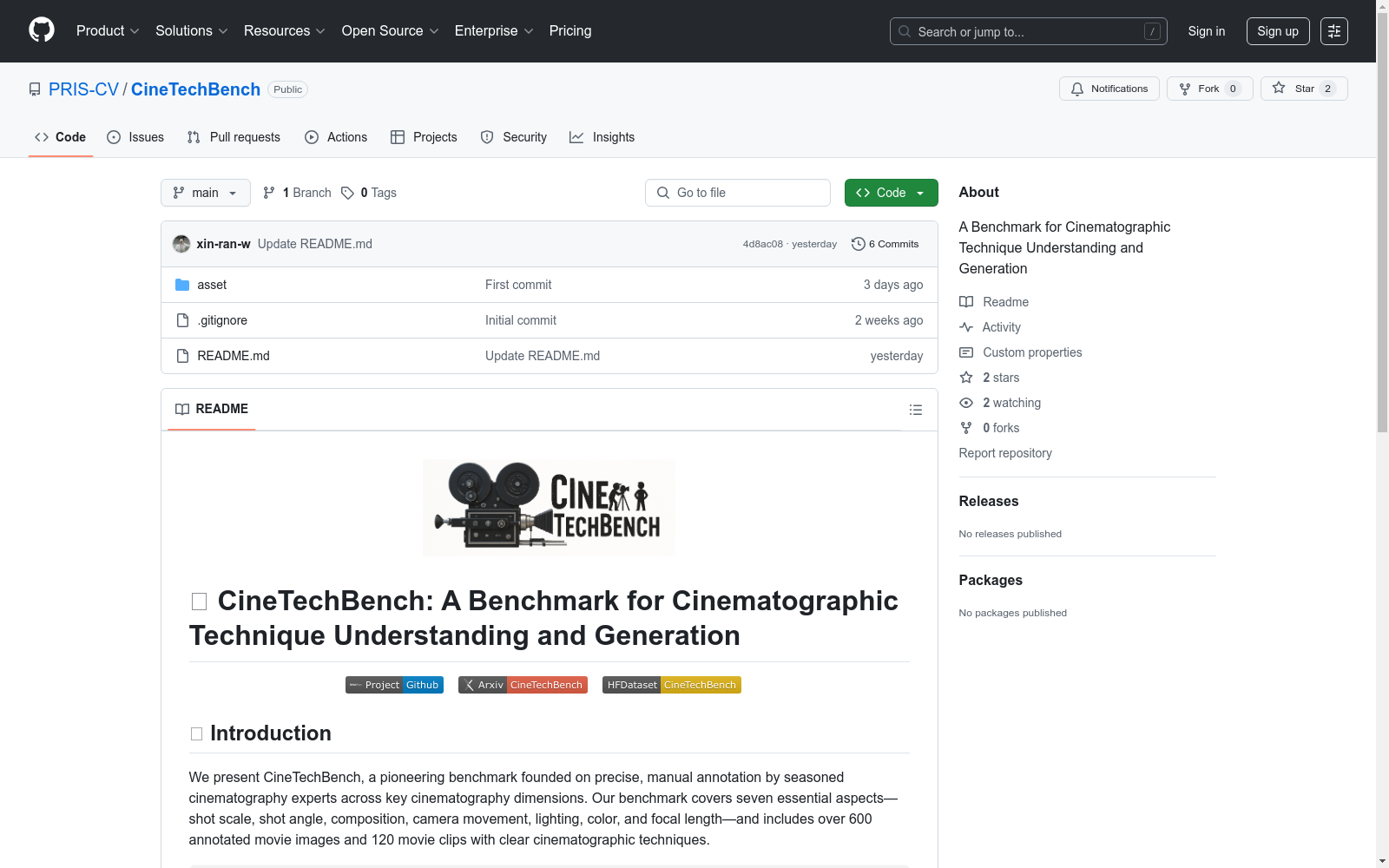This screenshot has height=868, width=1389.
Task: Click the HFDataset CineTechBench badge
Action: (x=672, y=685)
